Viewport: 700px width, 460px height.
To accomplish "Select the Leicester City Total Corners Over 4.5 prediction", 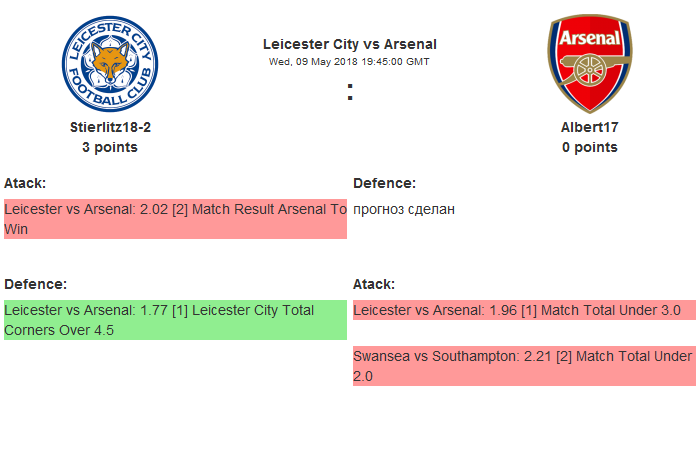I will click(x=175, y=320).
